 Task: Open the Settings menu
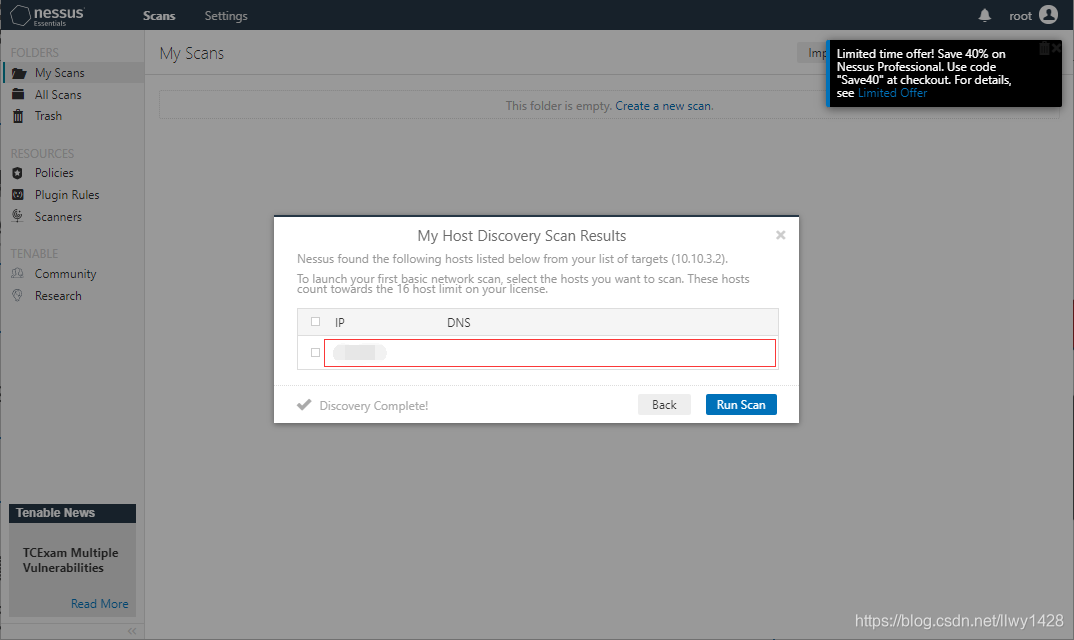coord(225,15)
